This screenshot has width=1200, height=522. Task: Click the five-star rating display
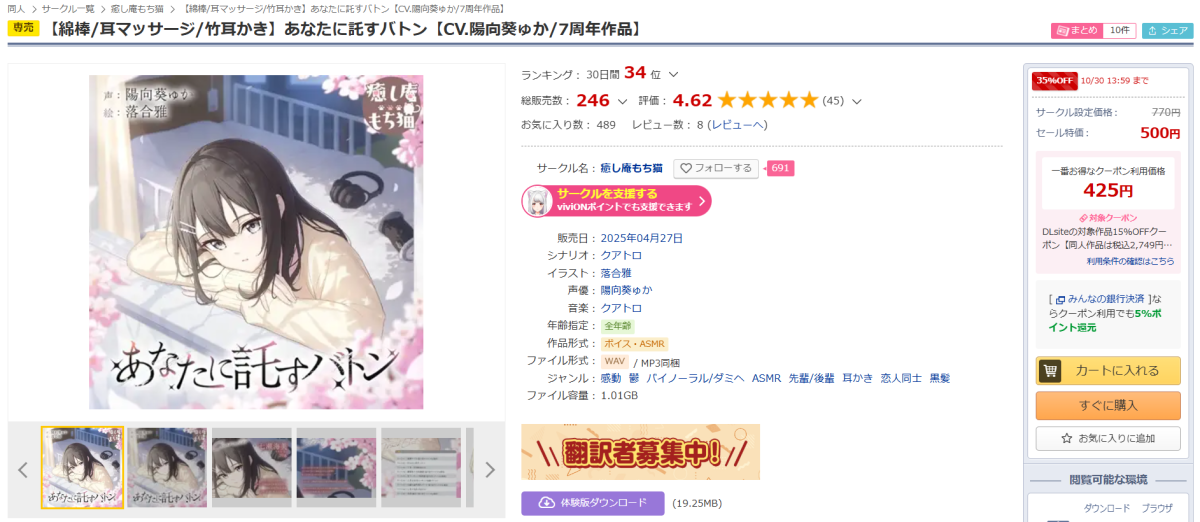click(x=768, y=100)
